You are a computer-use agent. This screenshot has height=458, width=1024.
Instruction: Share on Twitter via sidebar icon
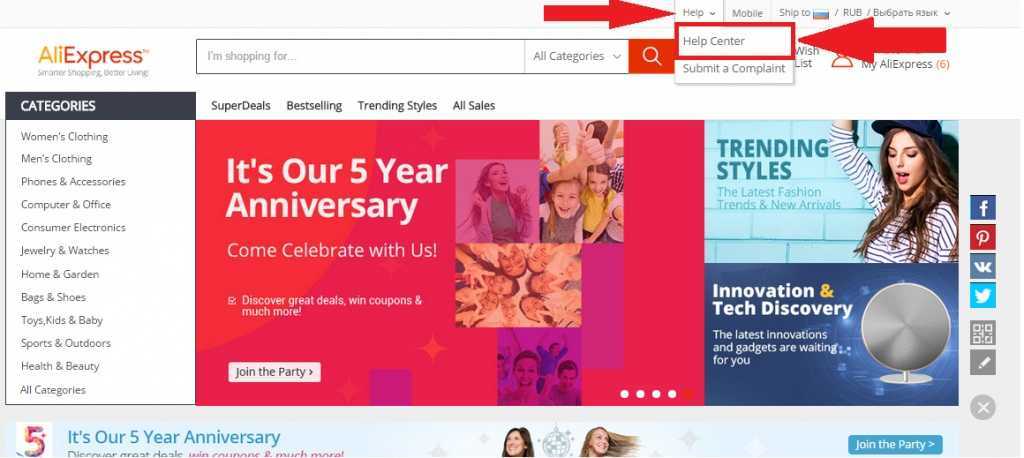tap(983, 295)
